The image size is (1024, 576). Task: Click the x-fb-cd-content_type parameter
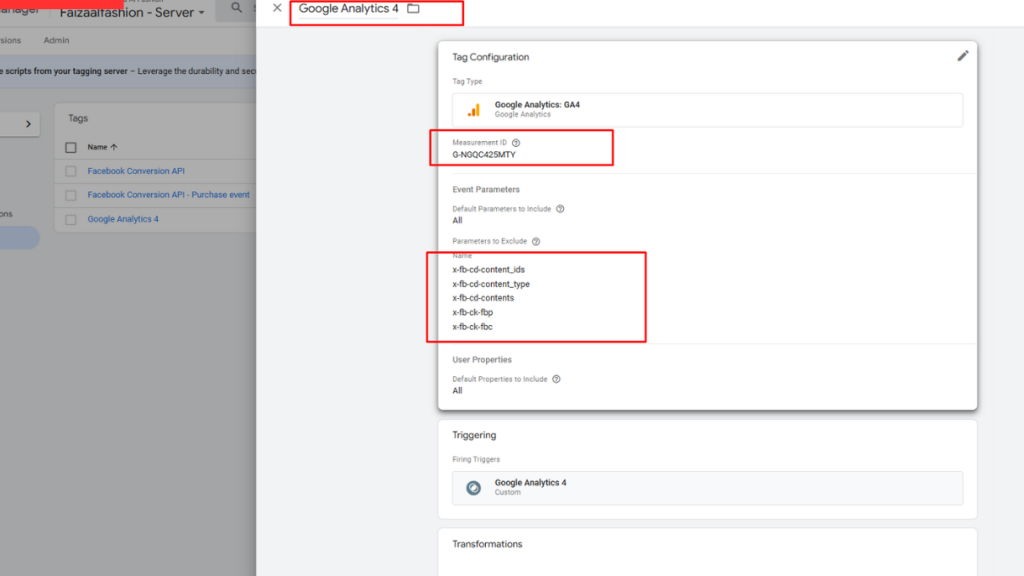[491, 284]
